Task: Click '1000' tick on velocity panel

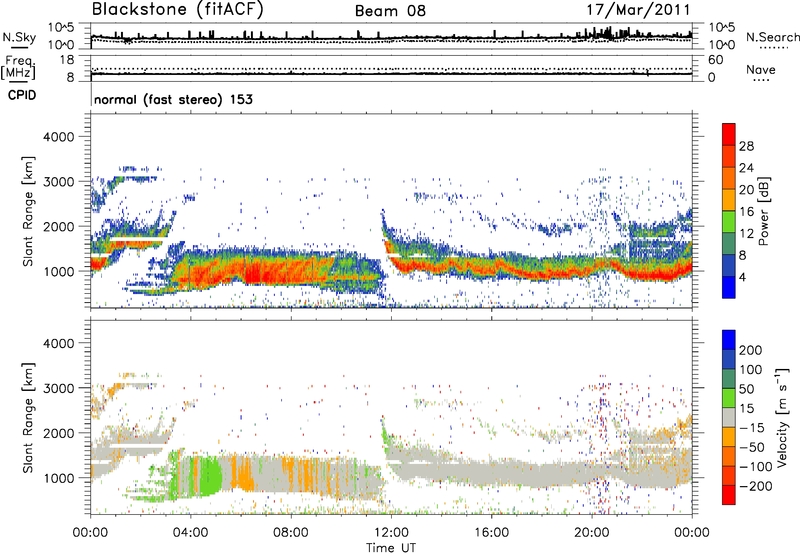Action: (x=59, y=478)
